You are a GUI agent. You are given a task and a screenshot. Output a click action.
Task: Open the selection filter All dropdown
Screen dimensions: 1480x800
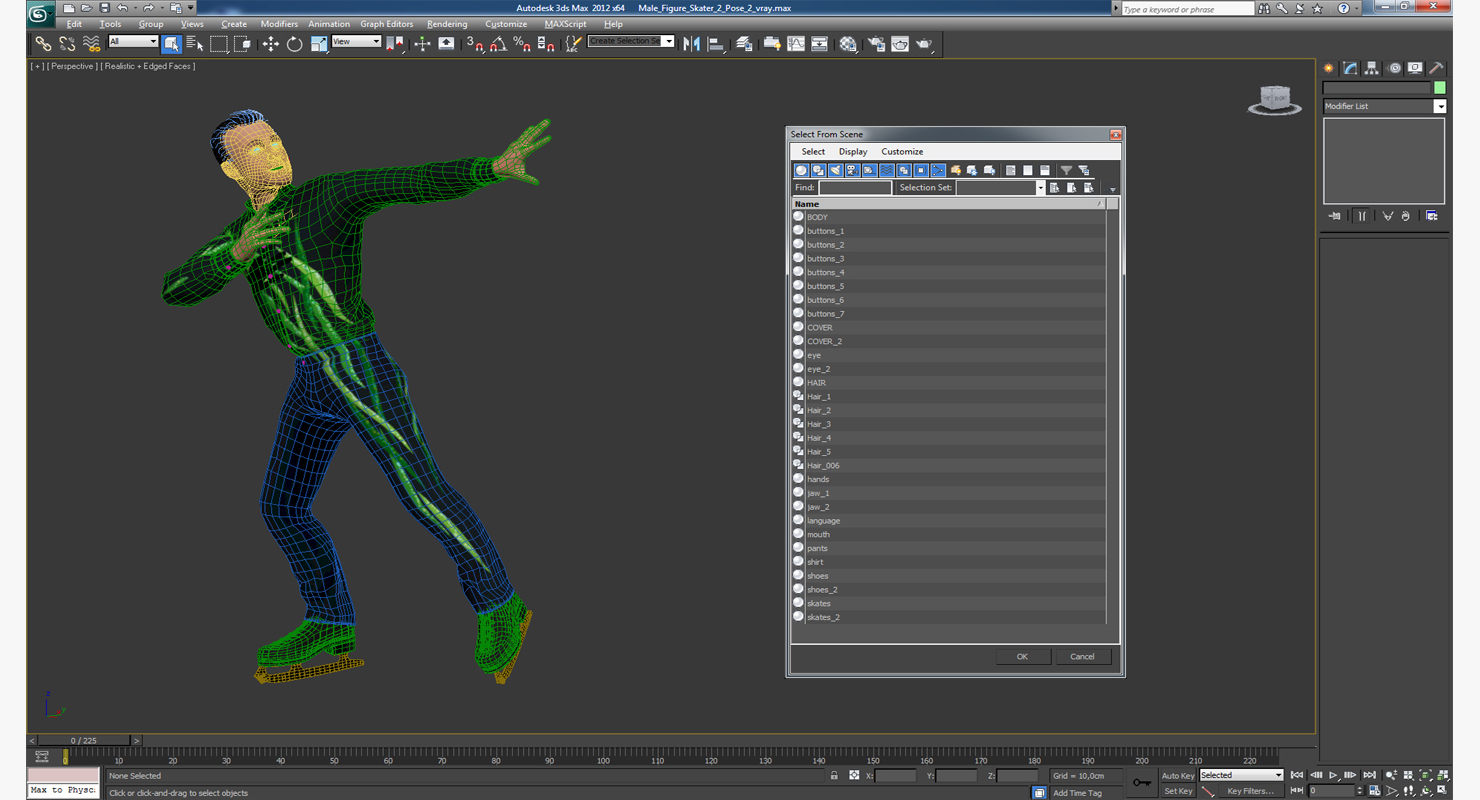point(133,42)
